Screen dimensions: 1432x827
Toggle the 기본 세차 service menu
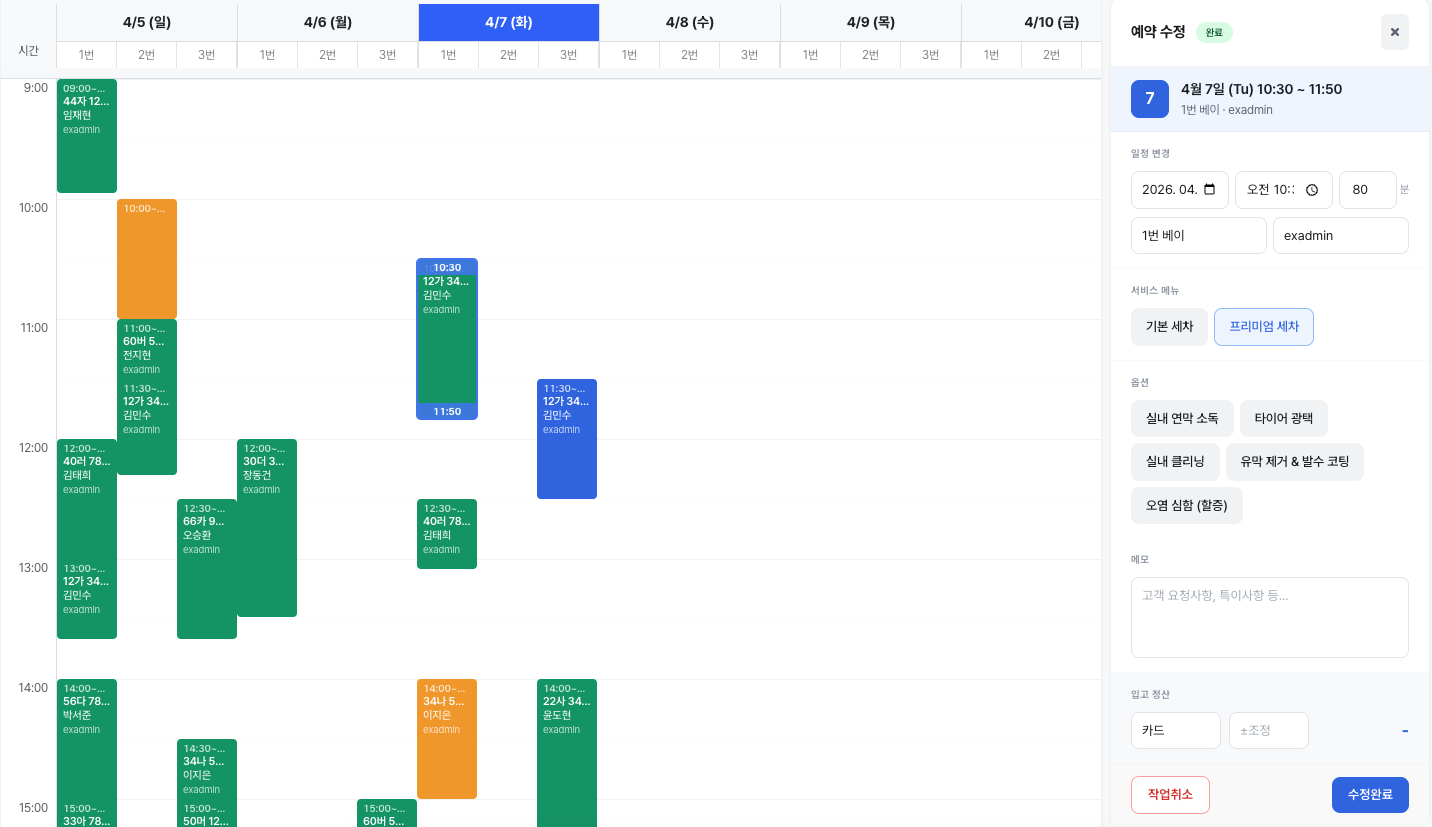[1169, 327]
